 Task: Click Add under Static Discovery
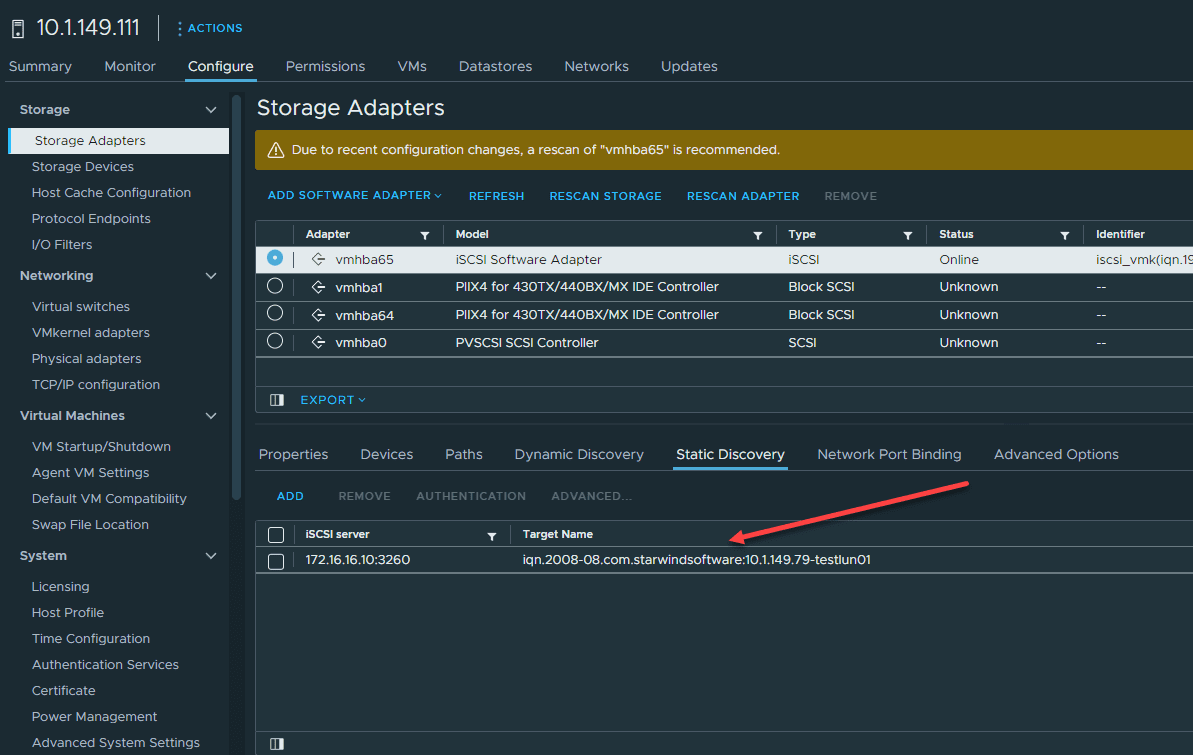pos(290,496)
